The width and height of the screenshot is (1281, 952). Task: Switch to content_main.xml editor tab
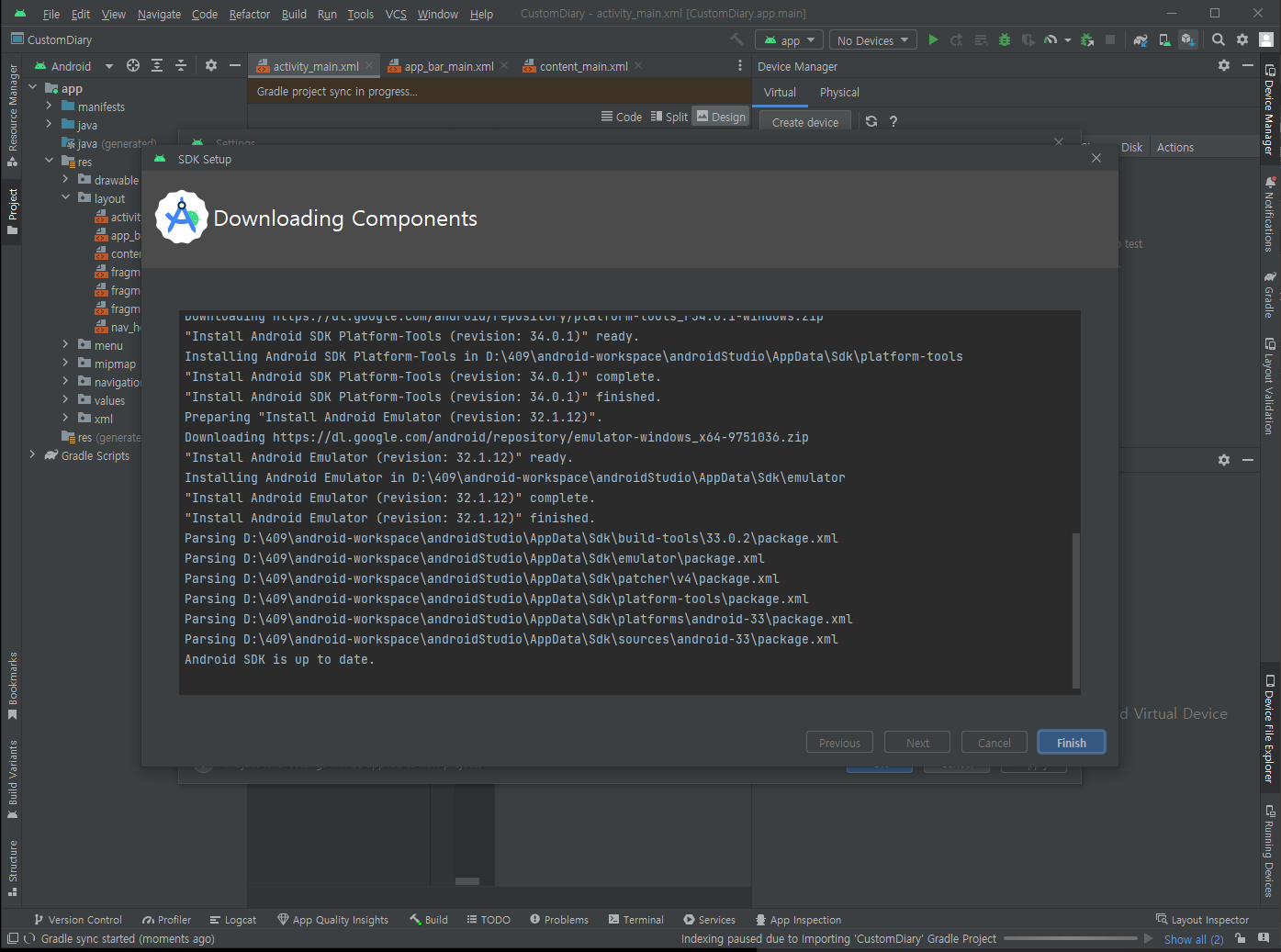pyautogui.click(x=583, y=66)
